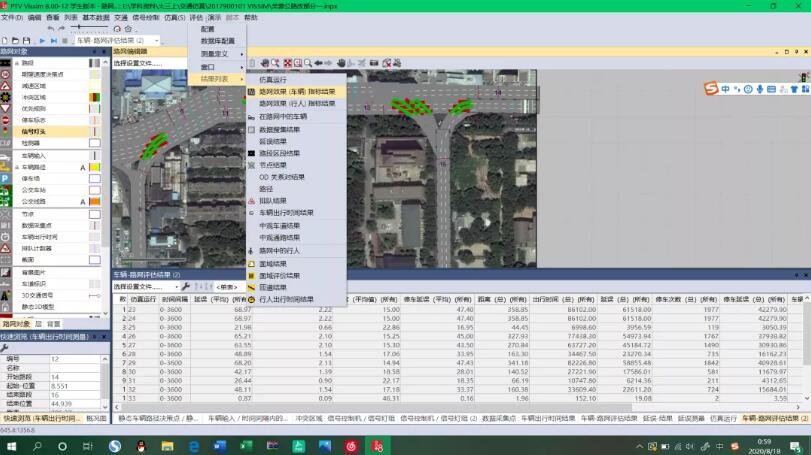The height and width of the screenshot is (455, 811).
Task: Toggle label A for 公交线路 row
Action: (x=83, y=202)
